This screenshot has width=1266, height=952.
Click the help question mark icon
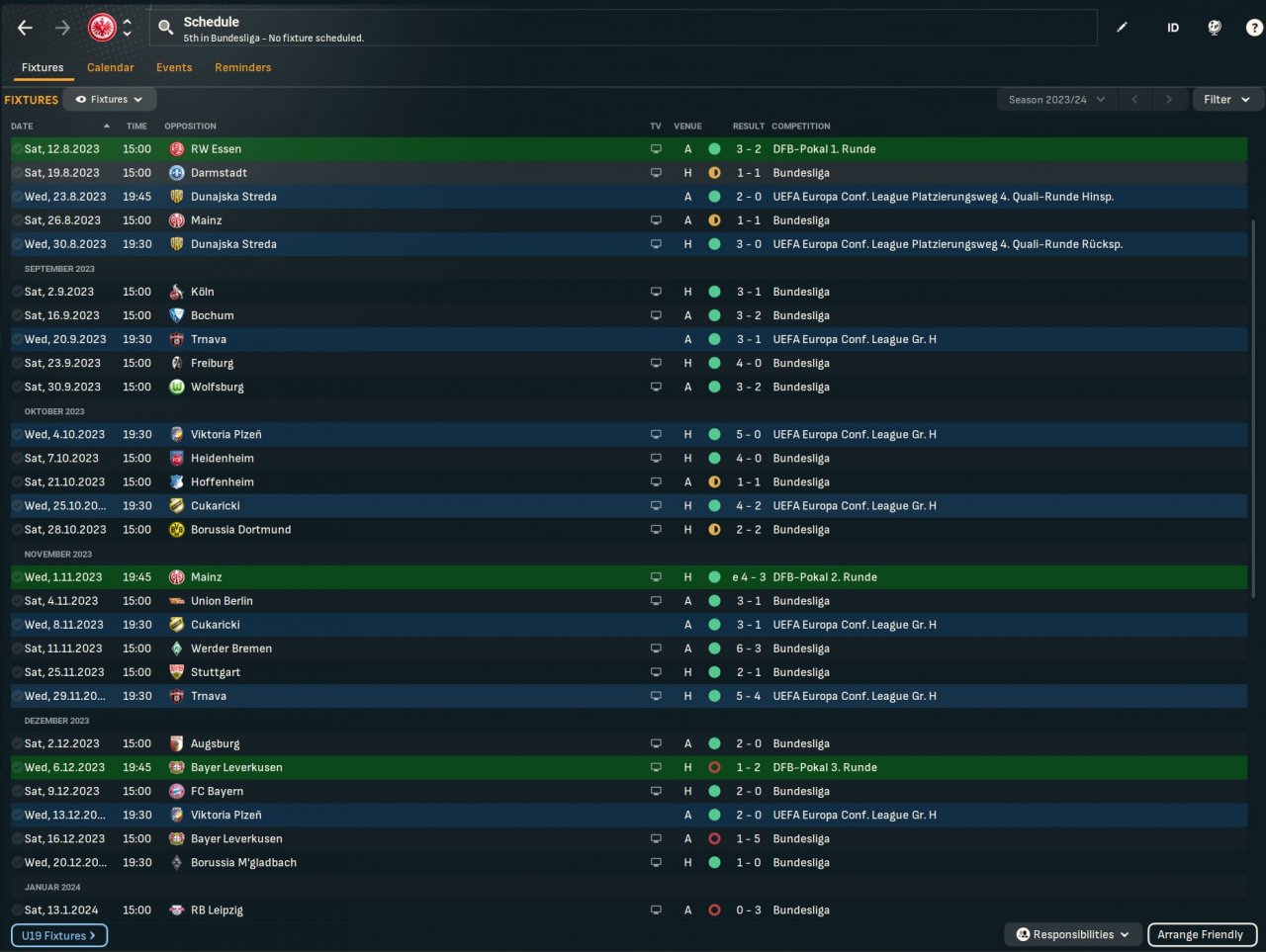[1254, 28]
